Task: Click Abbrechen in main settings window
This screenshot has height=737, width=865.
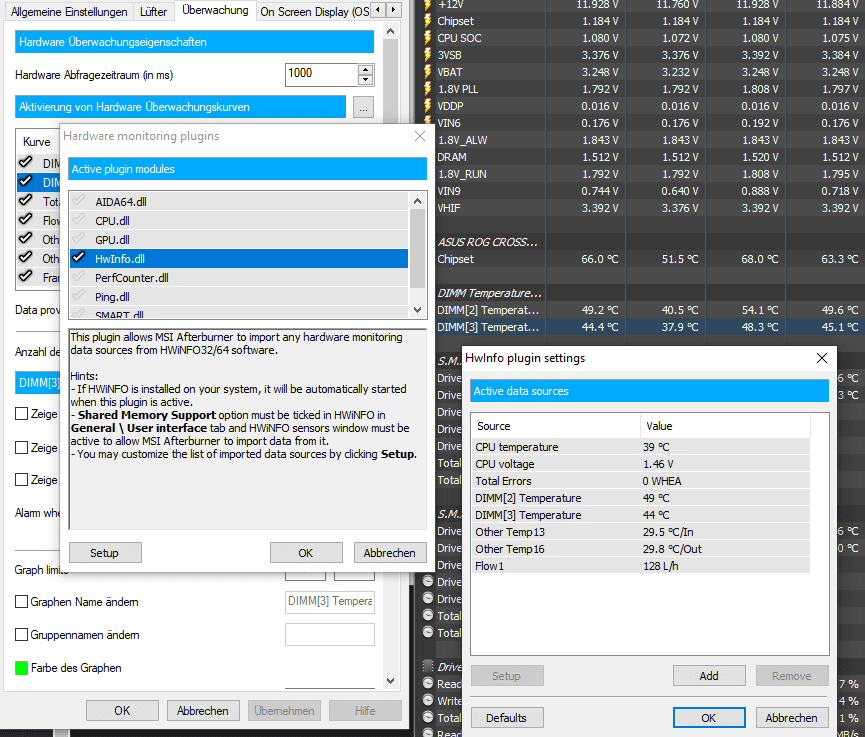Action: pyautogui.click(x=203, y=711)
